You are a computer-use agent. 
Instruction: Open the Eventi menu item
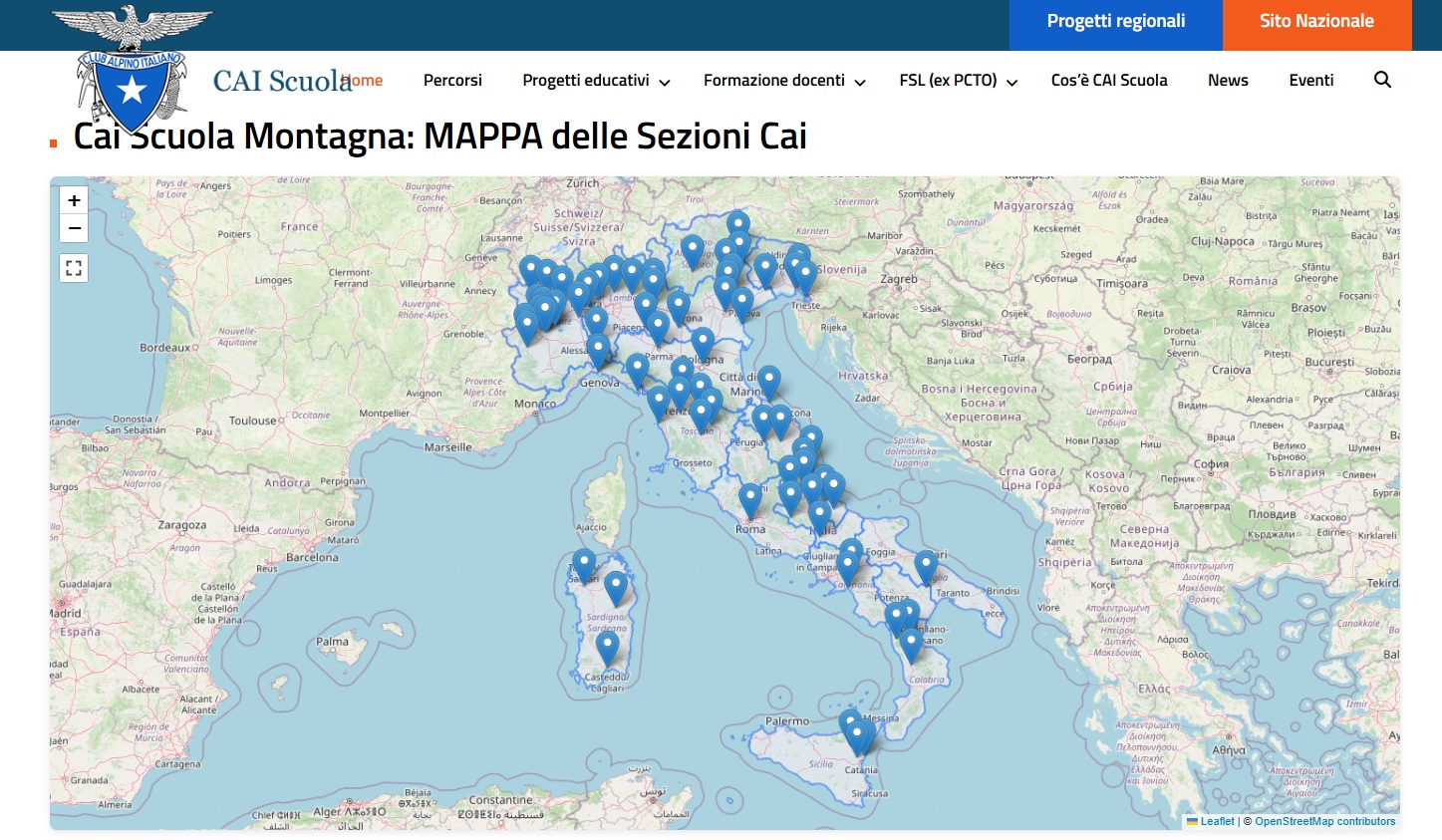pos(1310,81)
